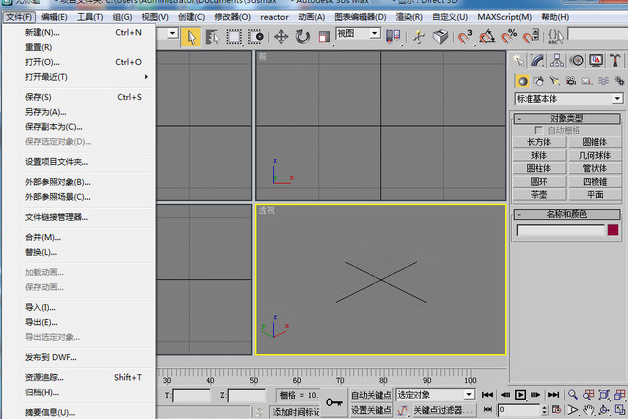This screenshot has width=628, height=419.
Task: Toggle the 3D Snaps magnet
Action: (x=465, y=37)
